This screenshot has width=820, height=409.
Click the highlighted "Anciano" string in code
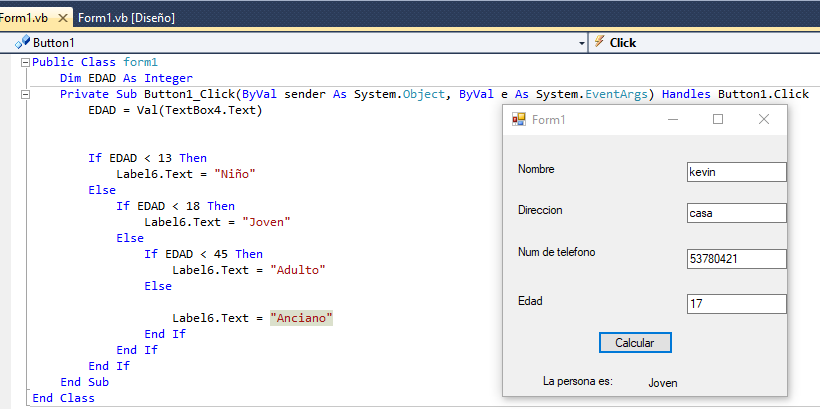[301, 318]
